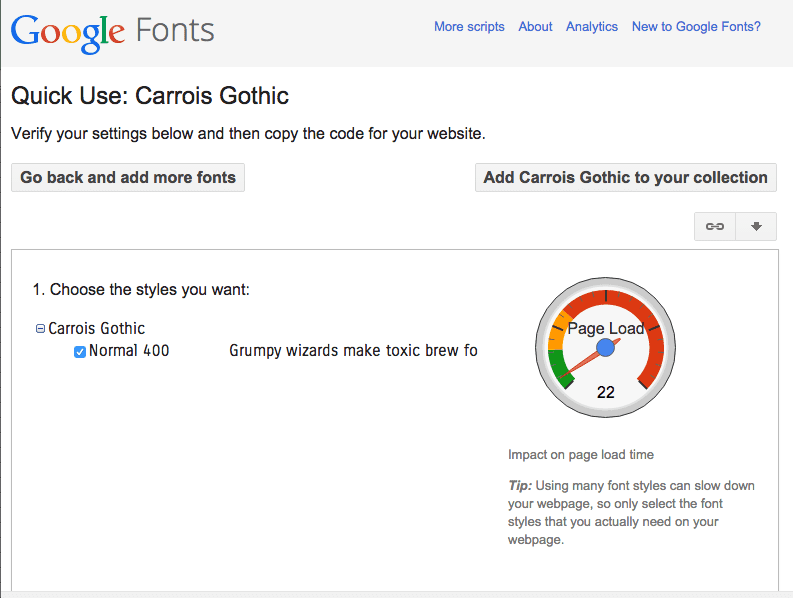Click the download arrow icon button
Image resolution: width=793 pixels, height=598 pixels.
pyautogui.click(x=756, y=226)
